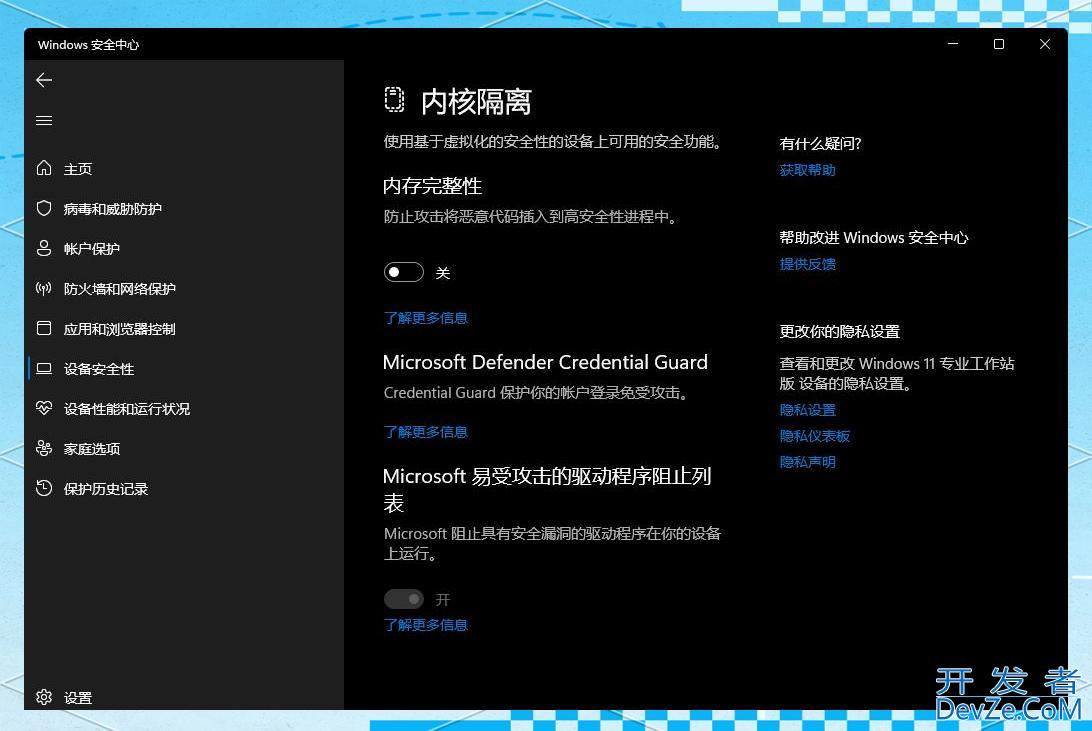Viewport: 1092px width, 731px height.
Task: Click the person icon for 帐户保护
Action: pos(44,249)
